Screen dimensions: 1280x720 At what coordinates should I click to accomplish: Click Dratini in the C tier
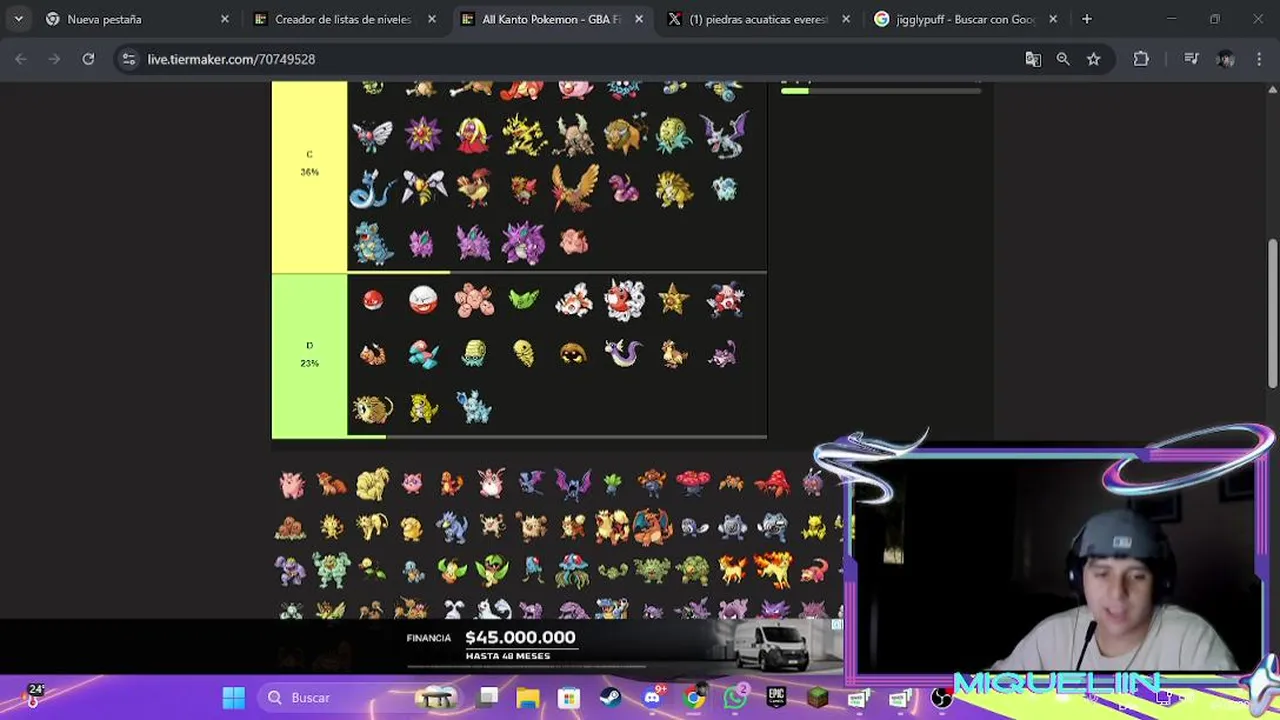coord(371,188)
